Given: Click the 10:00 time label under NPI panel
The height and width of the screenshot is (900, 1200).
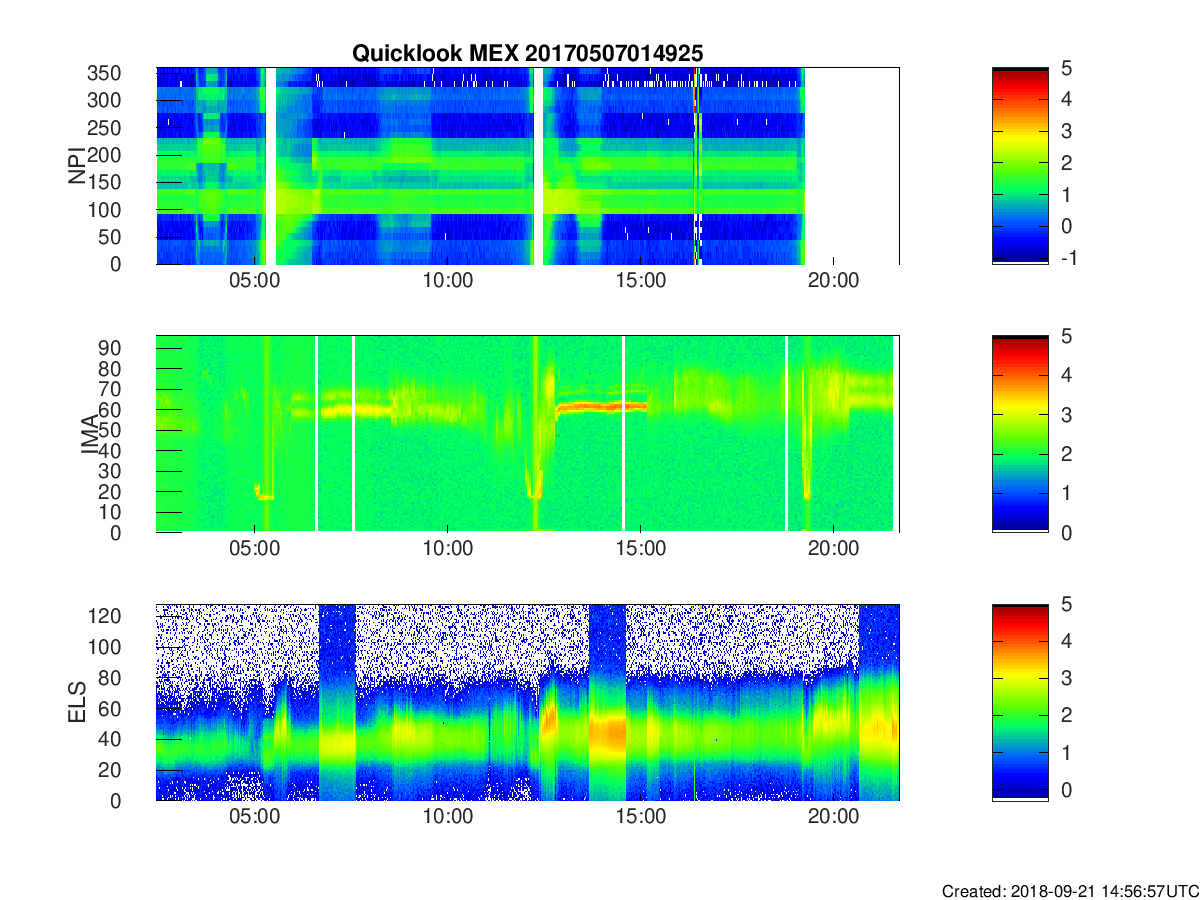Looking at the screenshot, I should pos(447,281).
